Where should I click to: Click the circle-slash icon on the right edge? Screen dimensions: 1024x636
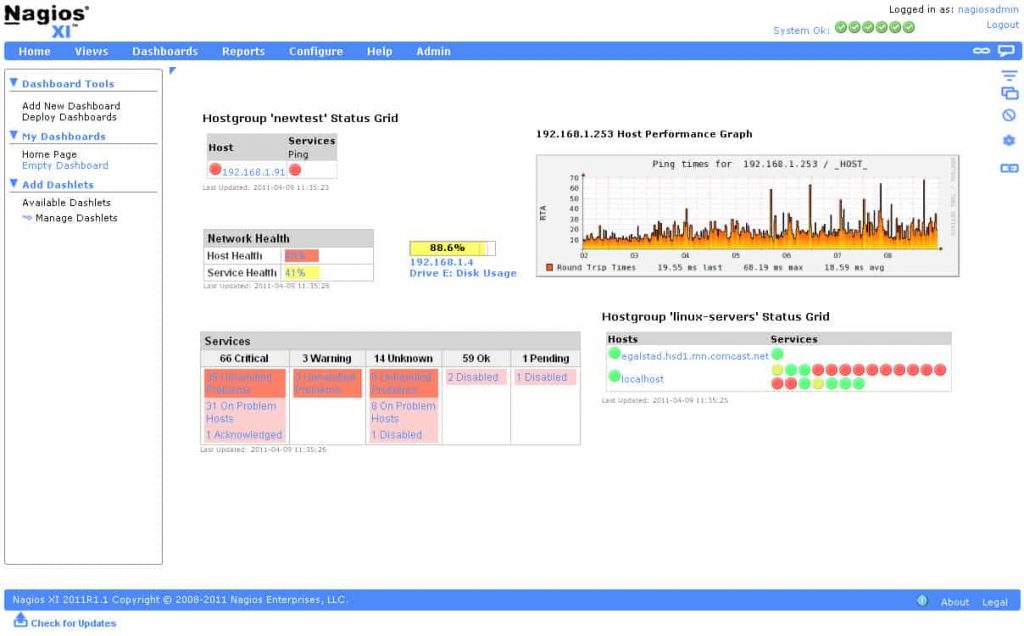1009,115
